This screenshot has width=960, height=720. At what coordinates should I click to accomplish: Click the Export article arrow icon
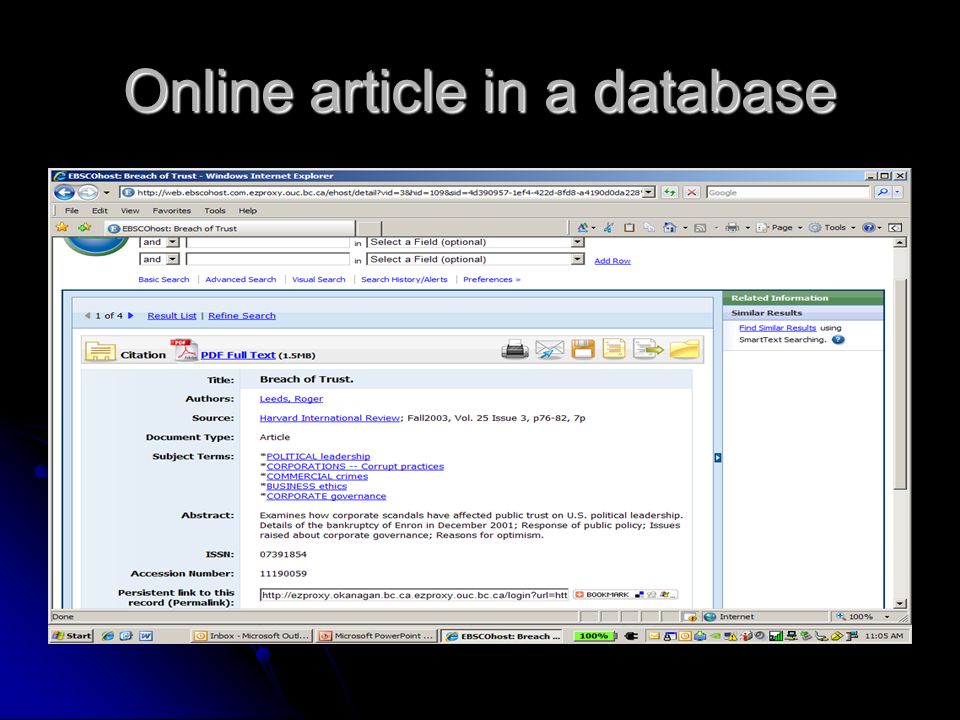pyautogui.click(x=648, y=350)
